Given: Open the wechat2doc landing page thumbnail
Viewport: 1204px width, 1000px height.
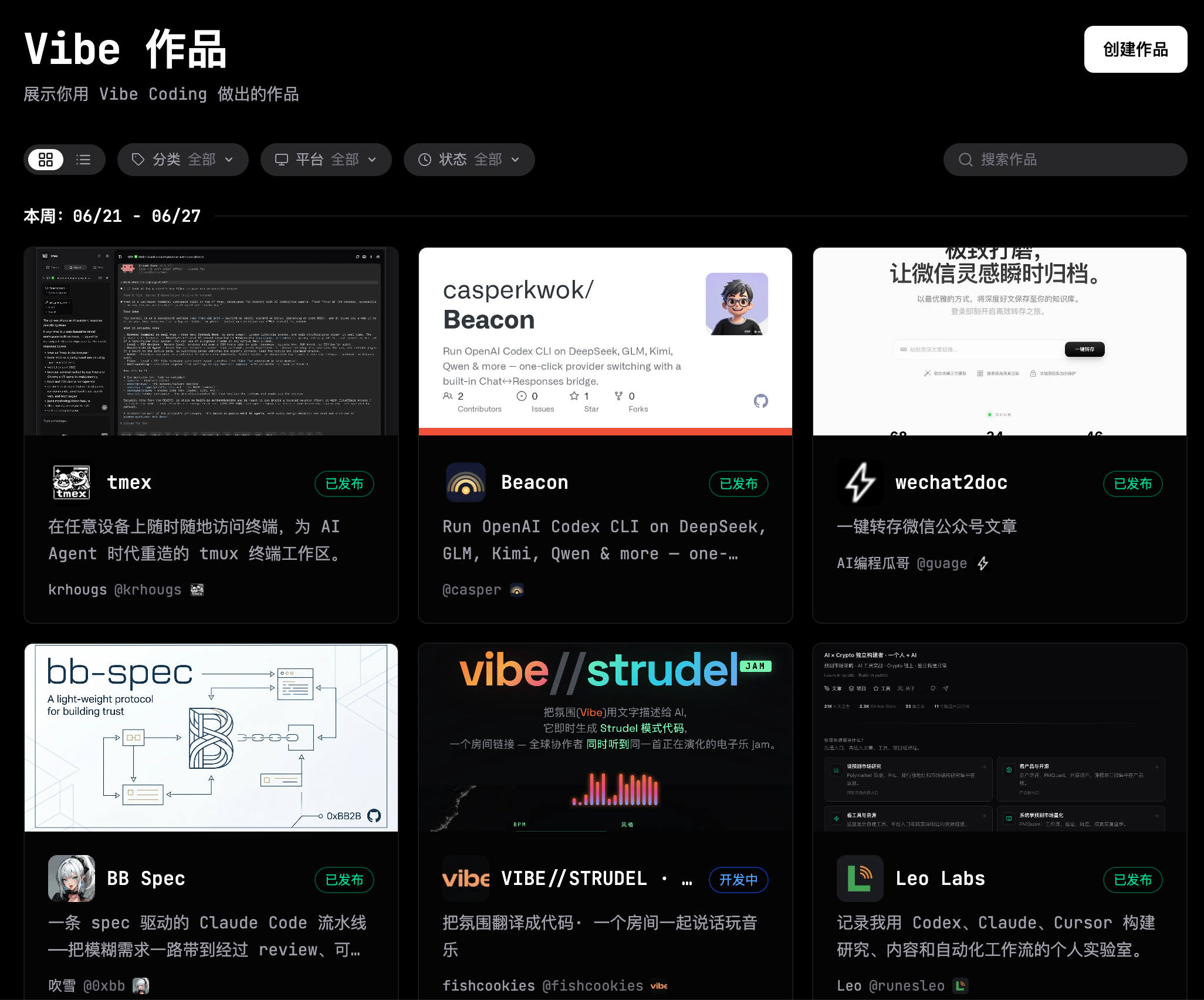Looking at the screenshot, I should (x=1000, y=342).
